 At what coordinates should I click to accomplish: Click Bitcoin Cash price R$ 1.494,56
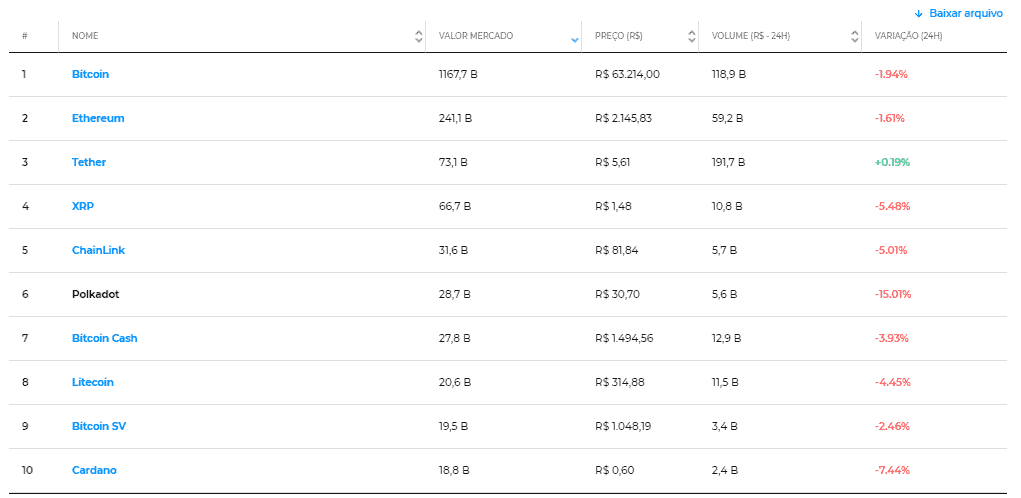click(x=624, y=339)
